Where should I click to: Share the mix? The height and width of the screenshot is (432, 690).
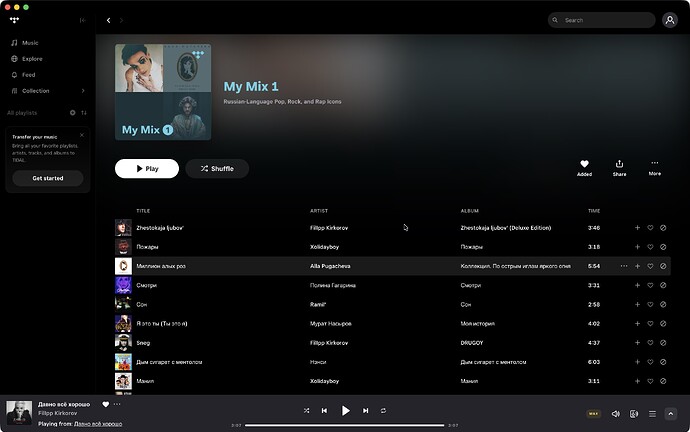[x=619, y=168]
